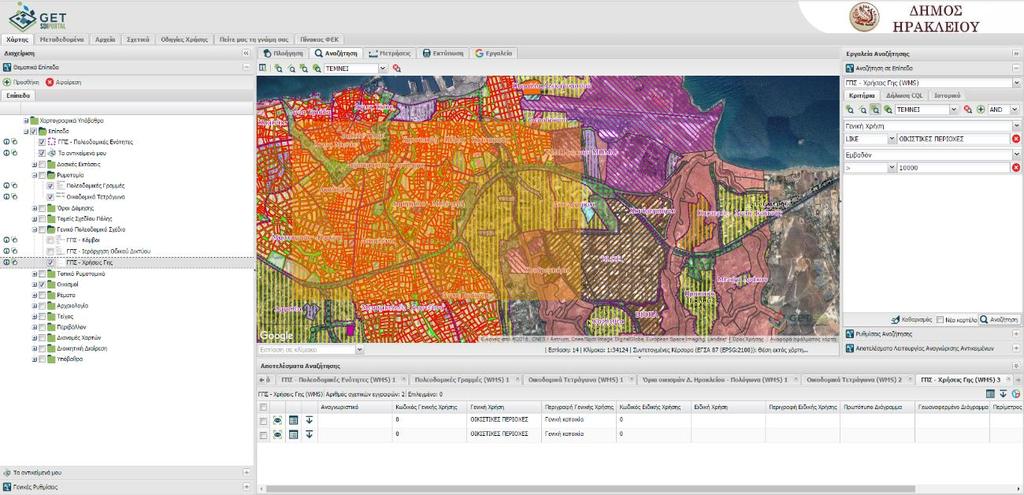Screen dimensions: 1024x495
Task: Click the table details icon in second result row
Action: tap(293, 434)
